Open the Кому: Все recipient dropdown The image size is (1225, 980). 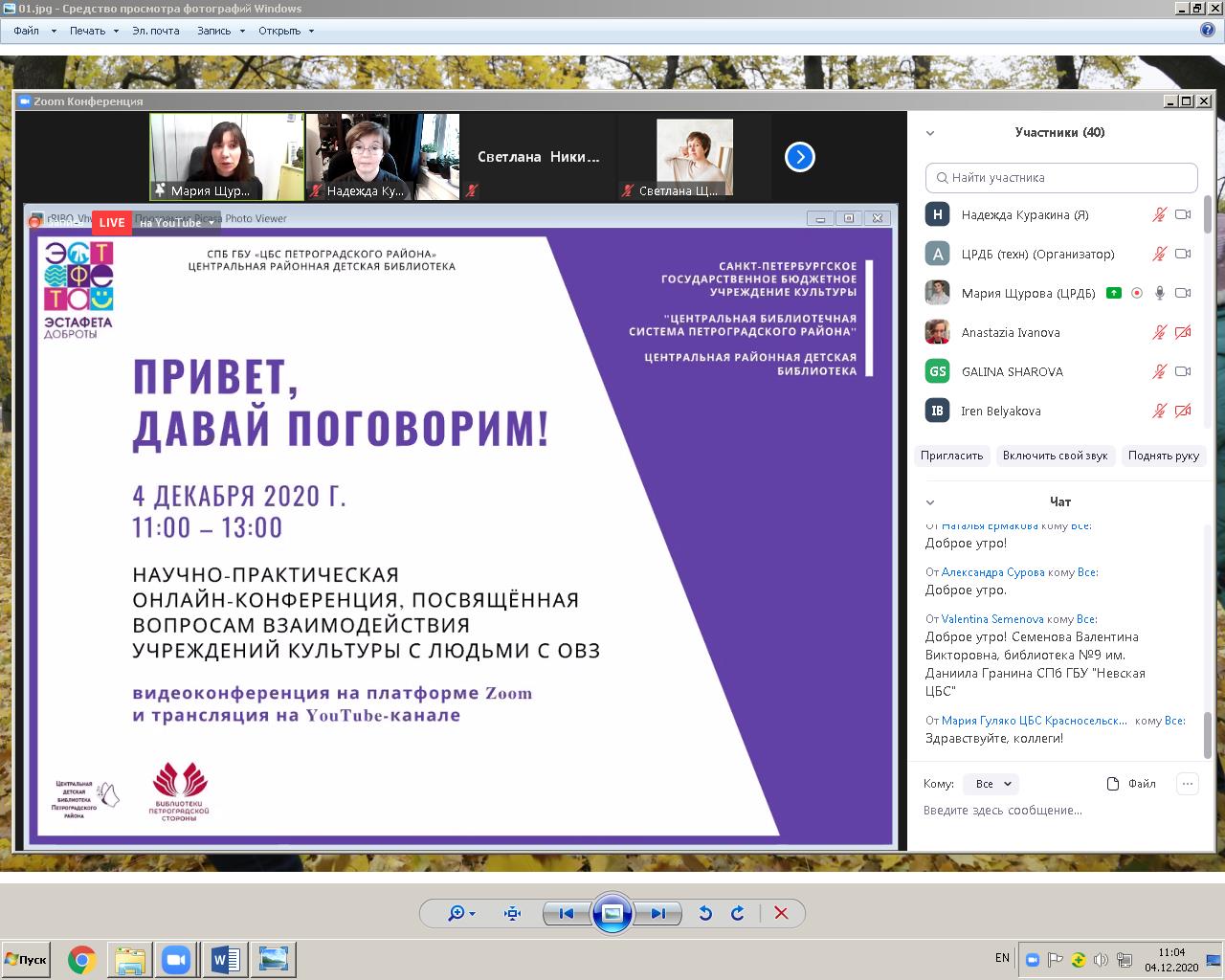(990, 783)
